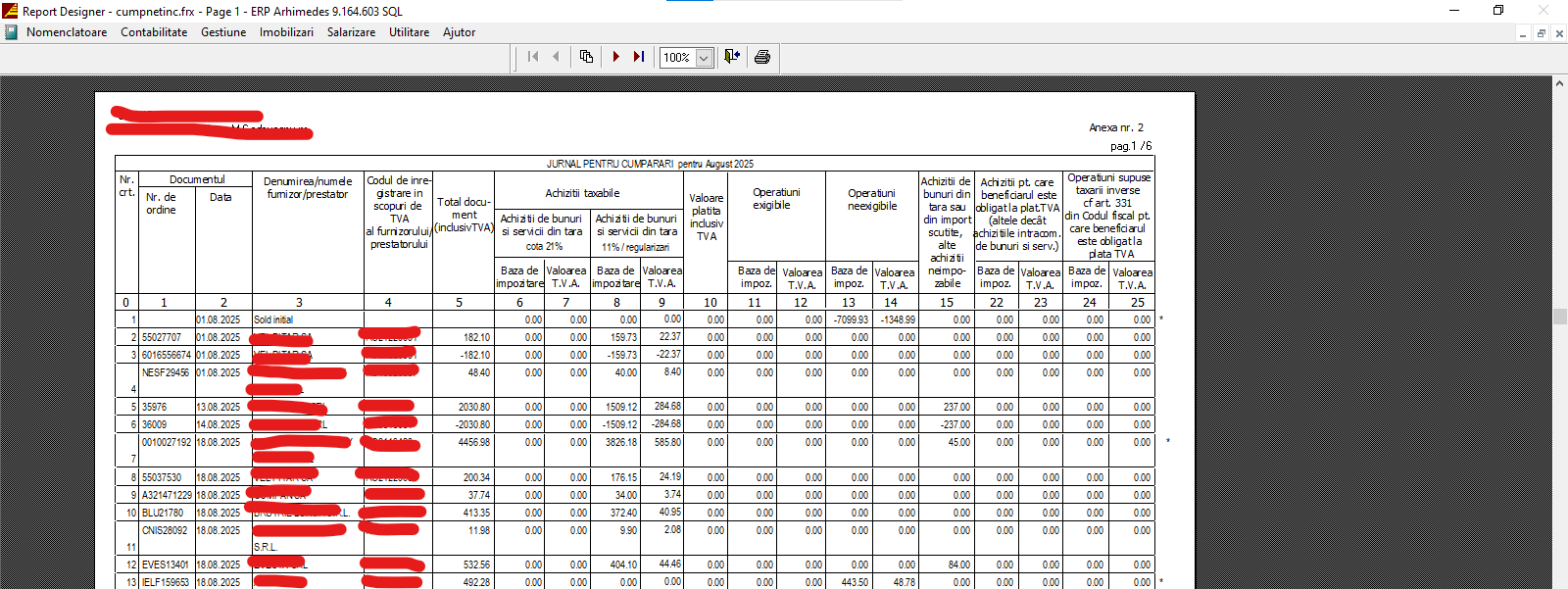This screenshot has height=589, width=1568.
Task: Open the Ajutor help menu
Action: point(459,32)
